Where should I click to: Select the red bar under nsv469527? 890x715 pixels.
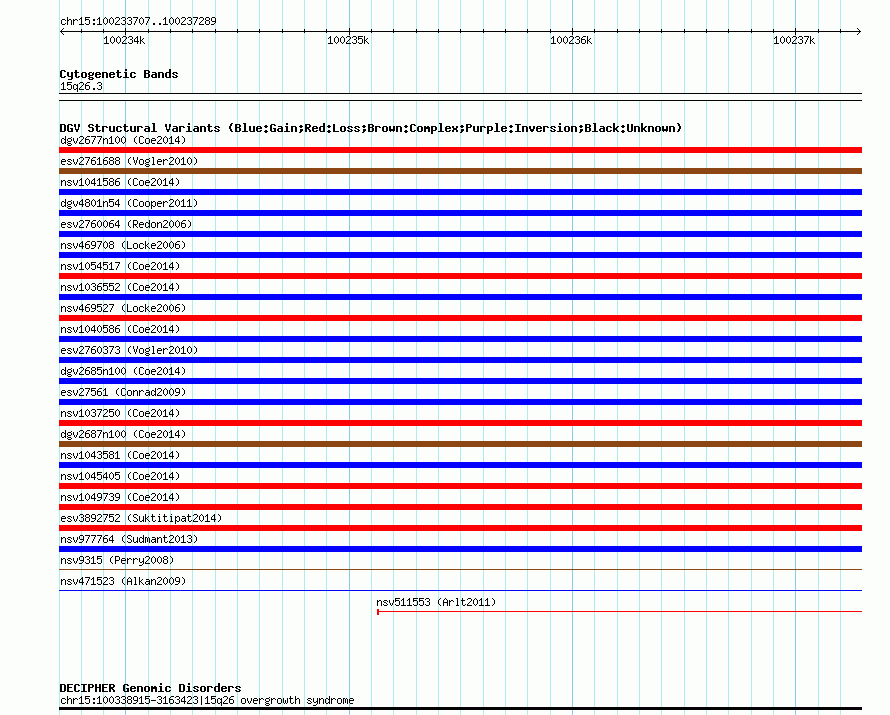(460, 318)
